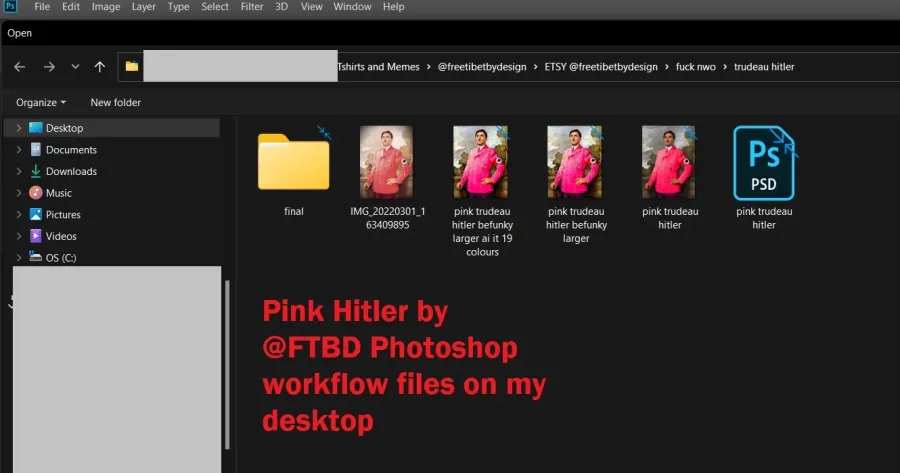Viewport: 900px width, 473px height.
Task: Select the final folder icon
Action: click(294, 161)
